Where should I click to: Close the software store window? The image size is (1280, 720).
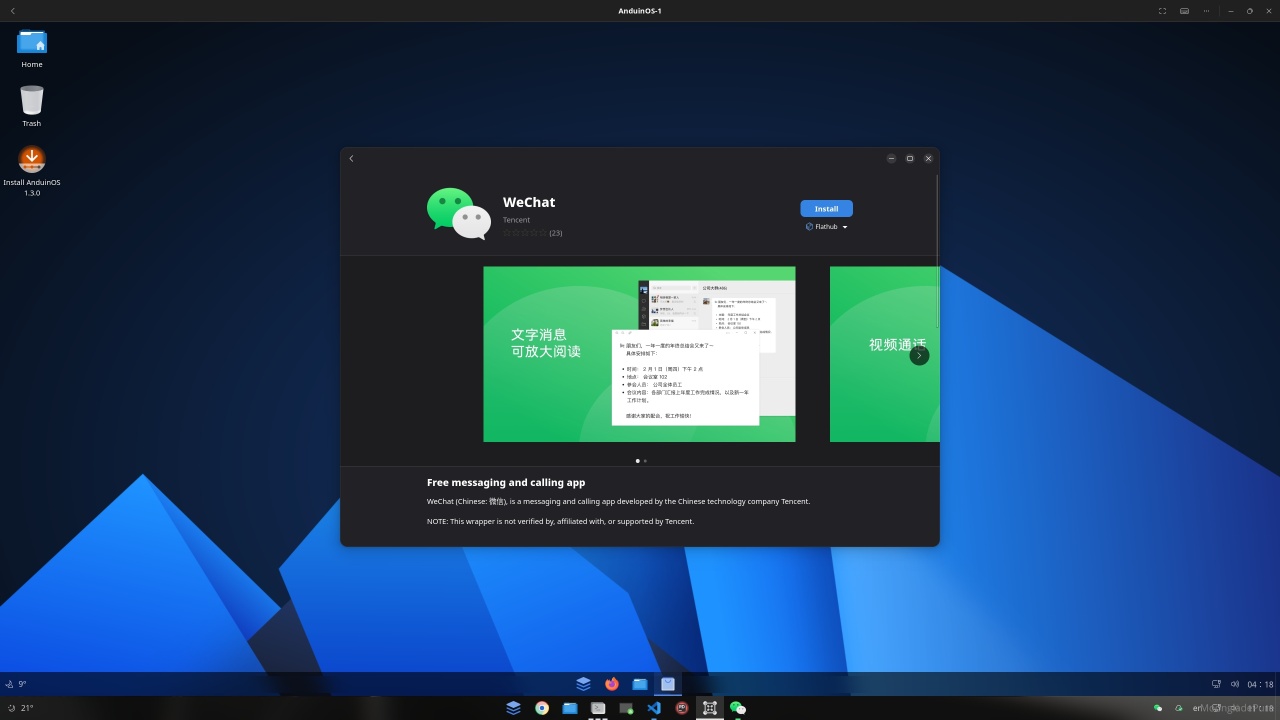928,158
